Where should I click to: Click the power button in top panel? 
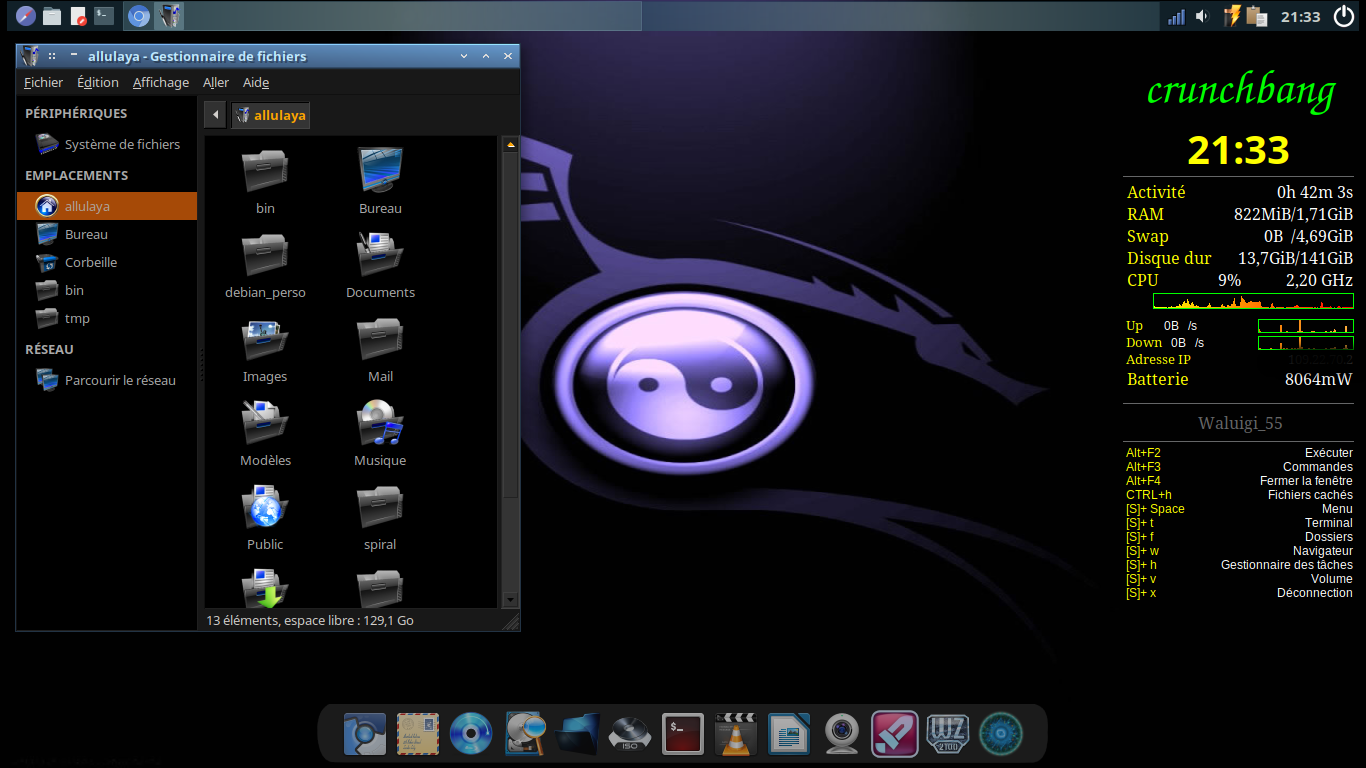[1343, 17]
